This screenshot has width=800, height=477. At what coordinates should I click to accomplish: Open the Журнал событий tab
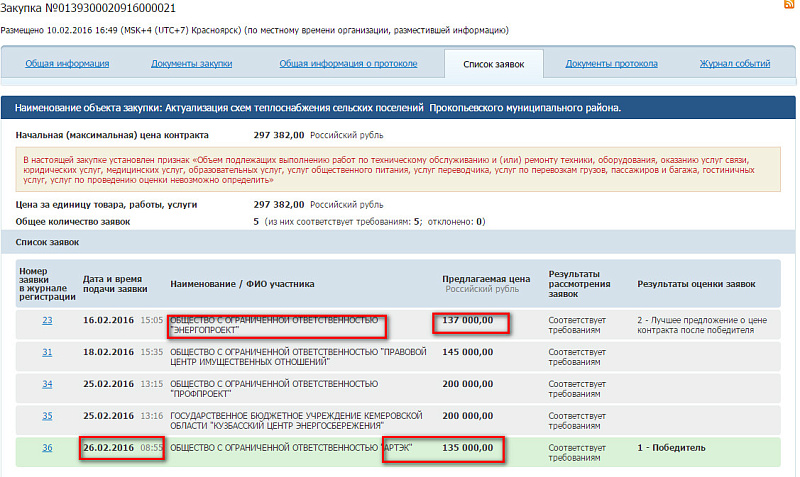[735, 64]
